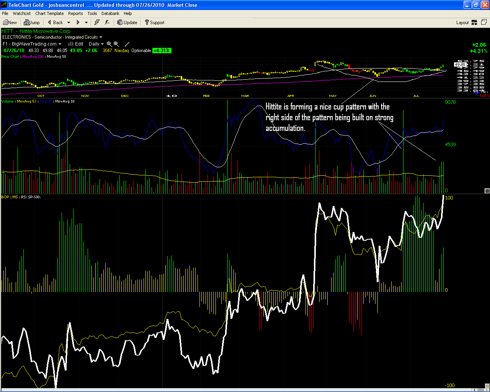Screen dimensions: 490x392
Task: Open the layout grid icon
Action: pyautogui.click(x=474, y=22)
